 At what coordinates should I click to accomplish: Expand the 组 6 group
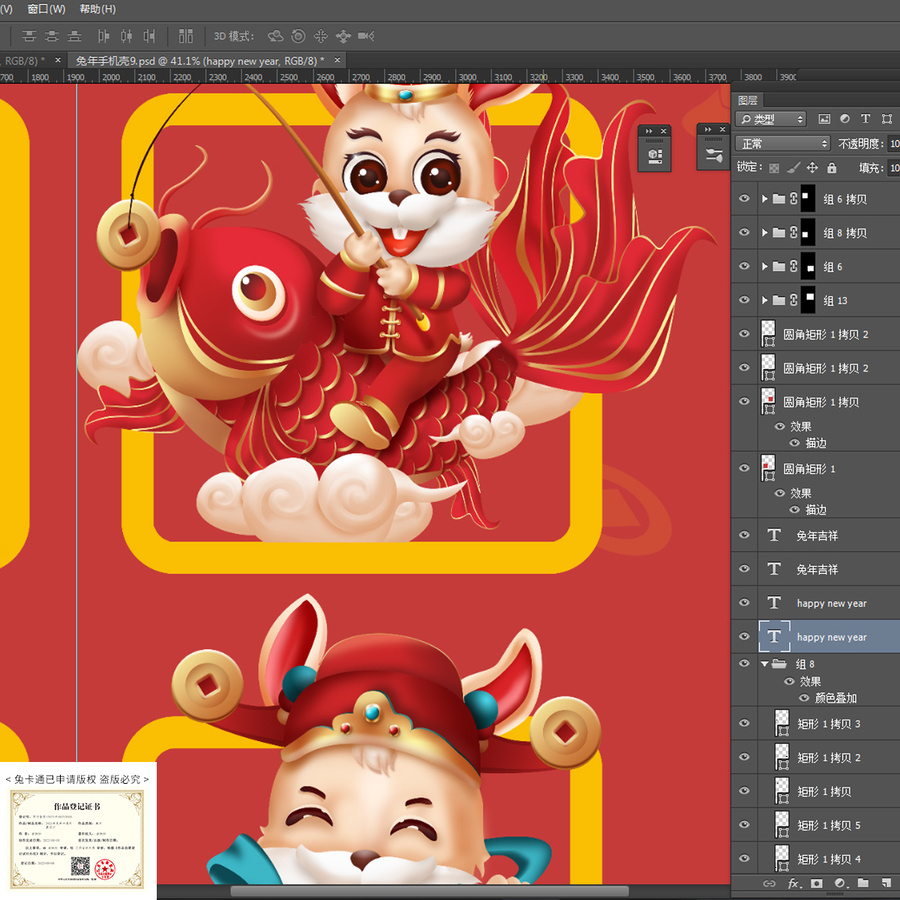765,266
